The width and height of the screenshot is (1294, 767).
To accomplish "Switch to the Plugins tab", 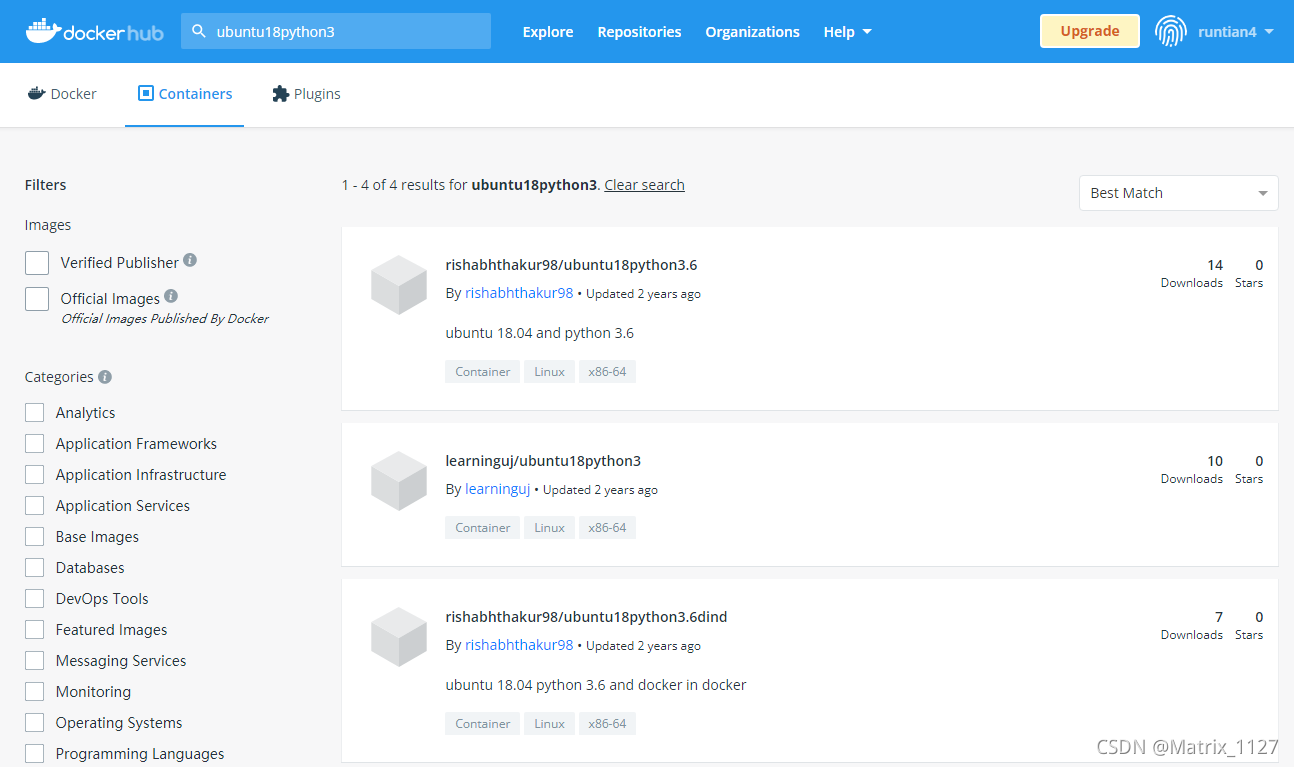I will click(x=306, y=93).
